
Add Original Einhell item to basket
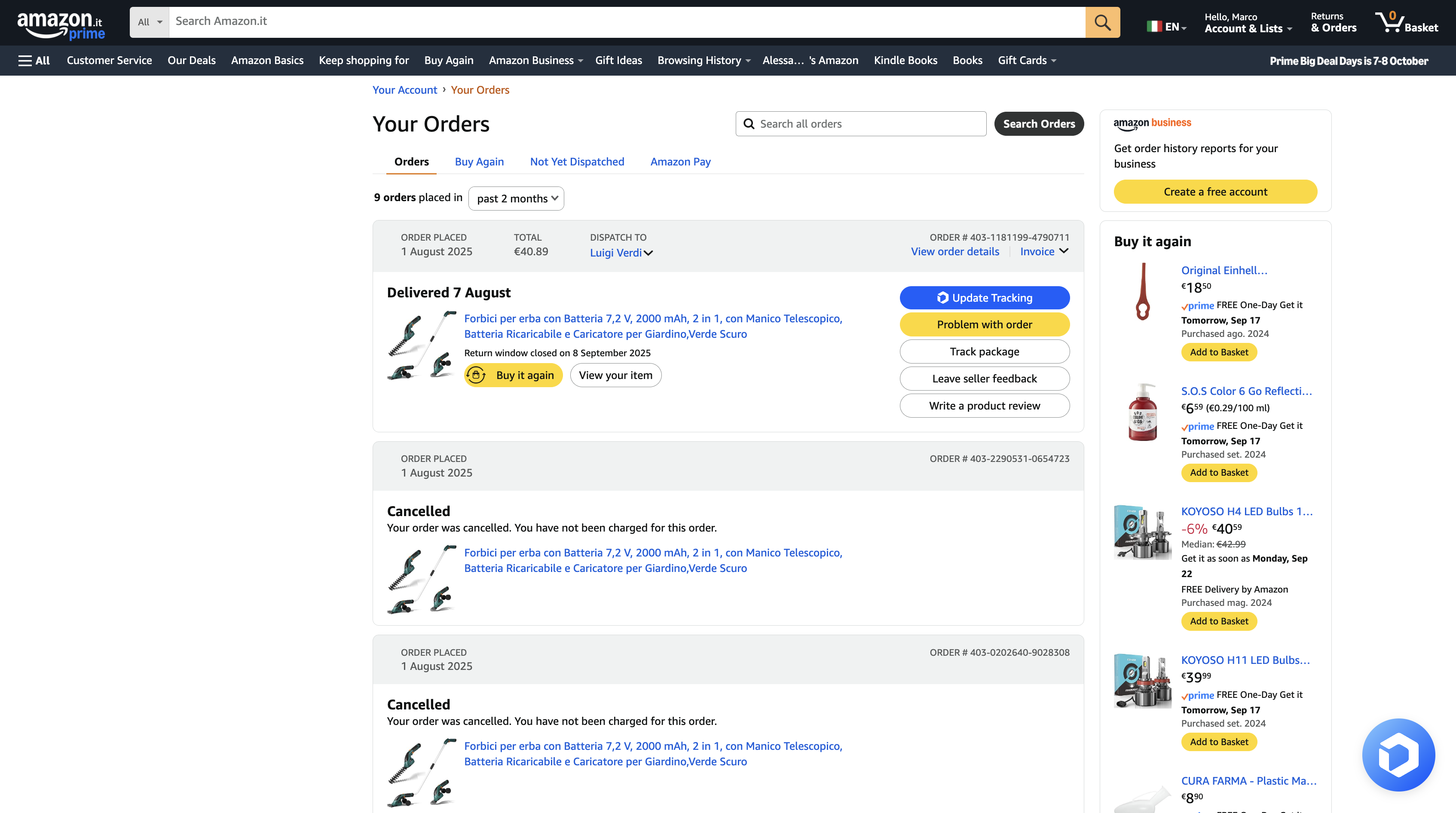pyautogui.click(x=1219, y=352)
